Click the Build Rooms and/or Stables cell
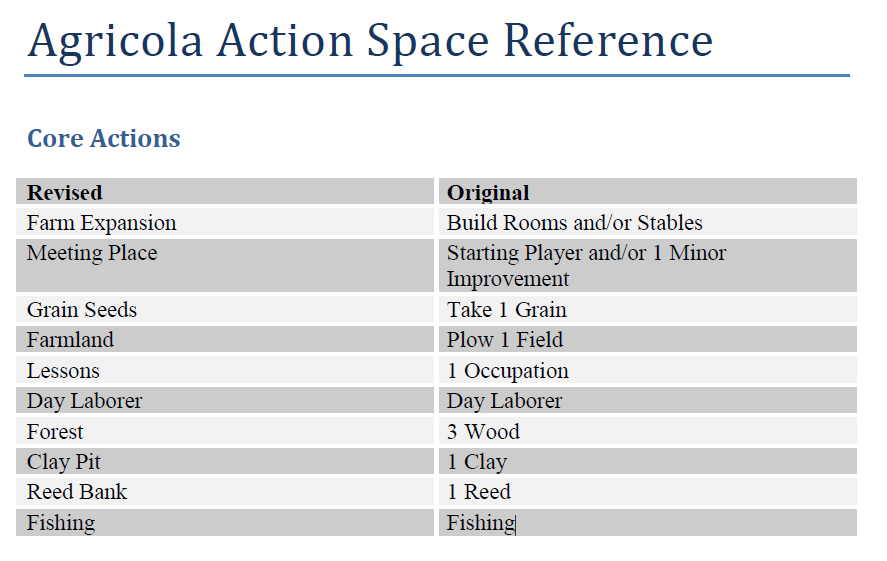 tap(648, 222)
